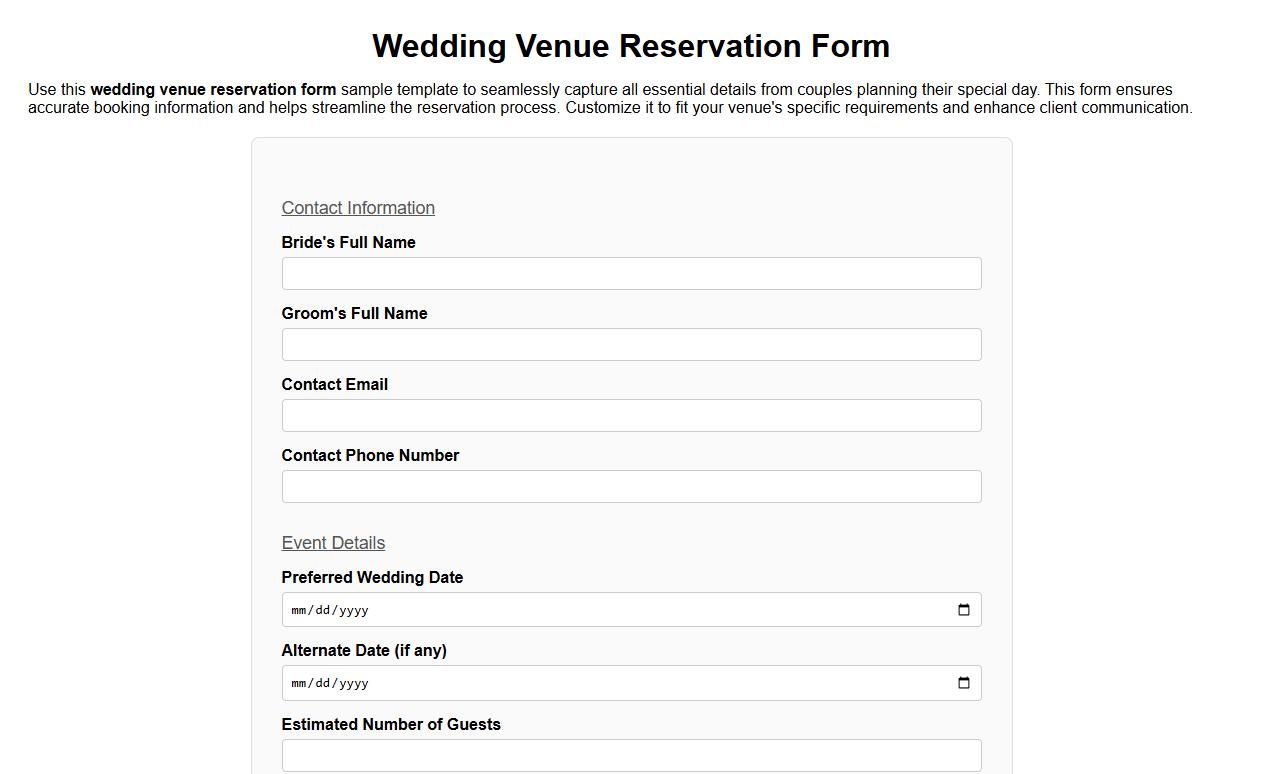Click the Groom's Full Name input field
This screenshot has width=1263, height=774.
click(631, 344)
